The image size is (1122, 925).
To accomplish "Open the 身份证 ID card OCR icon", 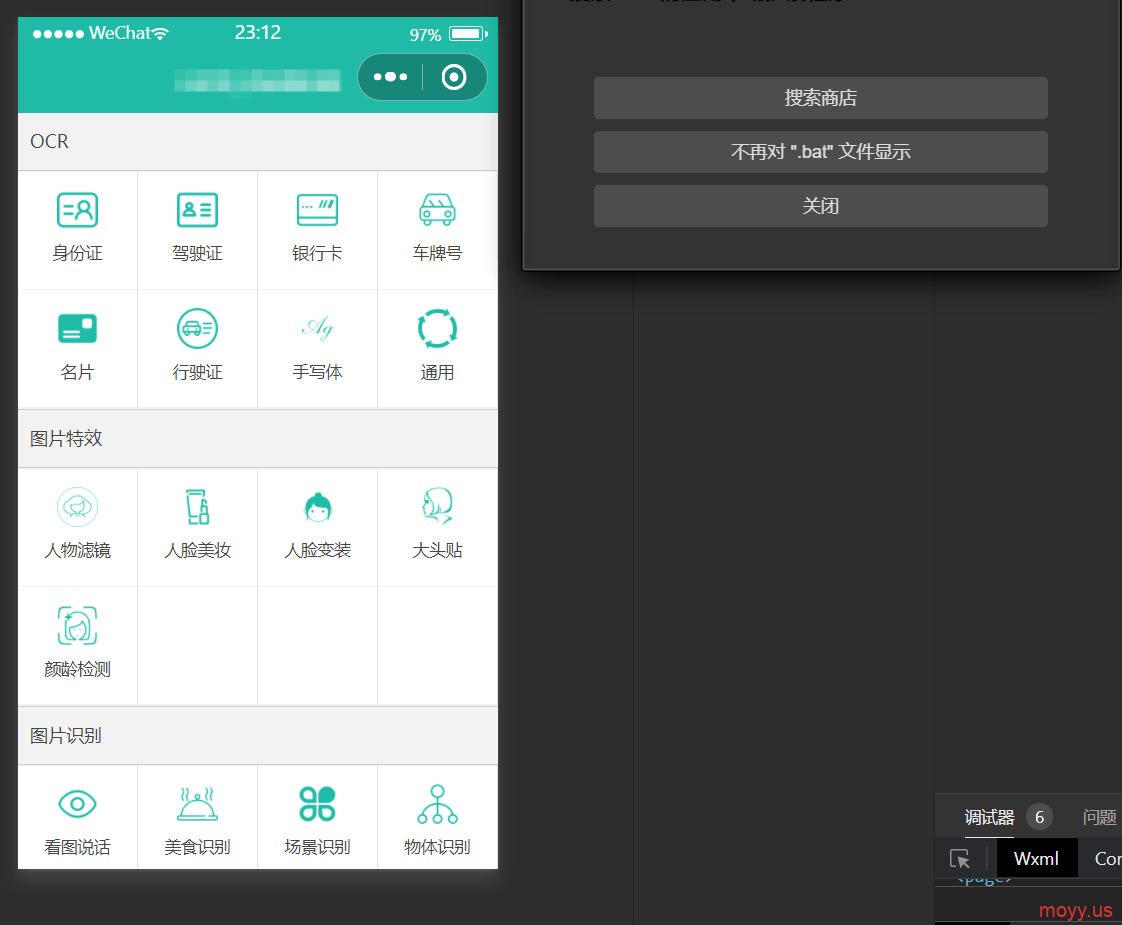I will (77, 210).
